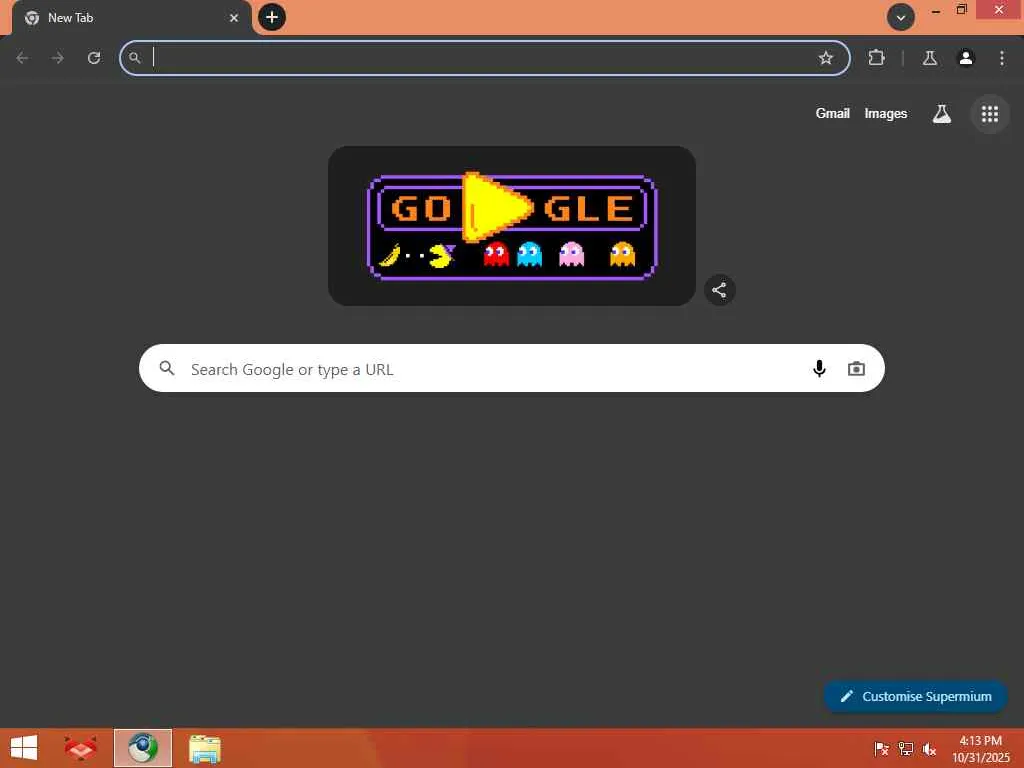Image resolution: width=1024 pixels, height=768 pixels.
Task: Open the Images link
Action: tap(886, 114)
